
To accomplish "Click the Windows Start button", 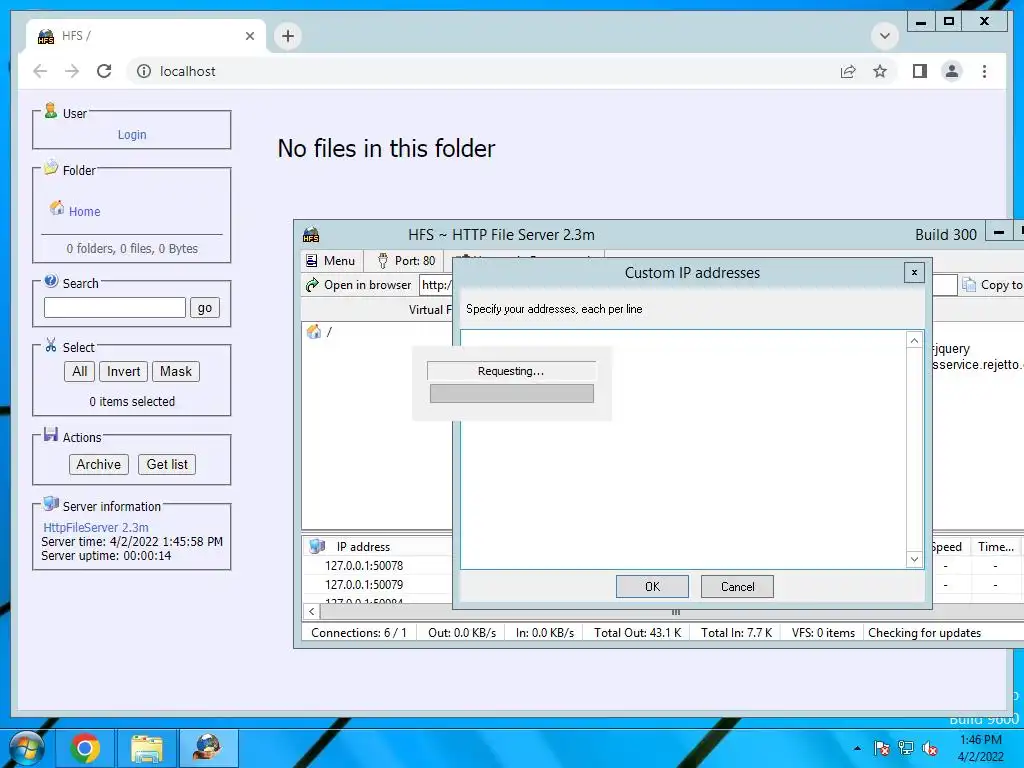I will [x=26, y=748].
